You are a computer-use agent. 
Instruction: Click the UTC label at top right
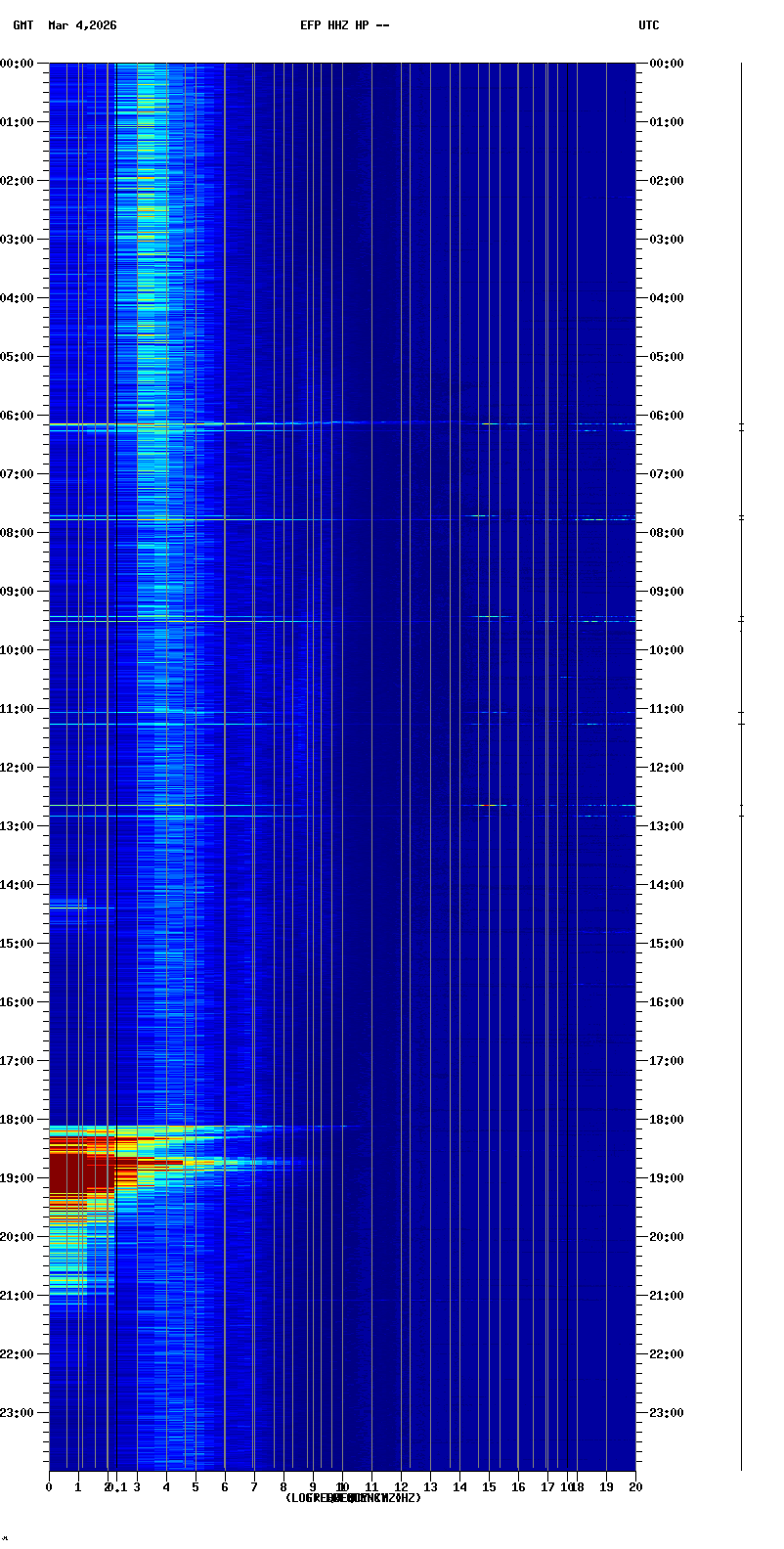coord(648,25)
